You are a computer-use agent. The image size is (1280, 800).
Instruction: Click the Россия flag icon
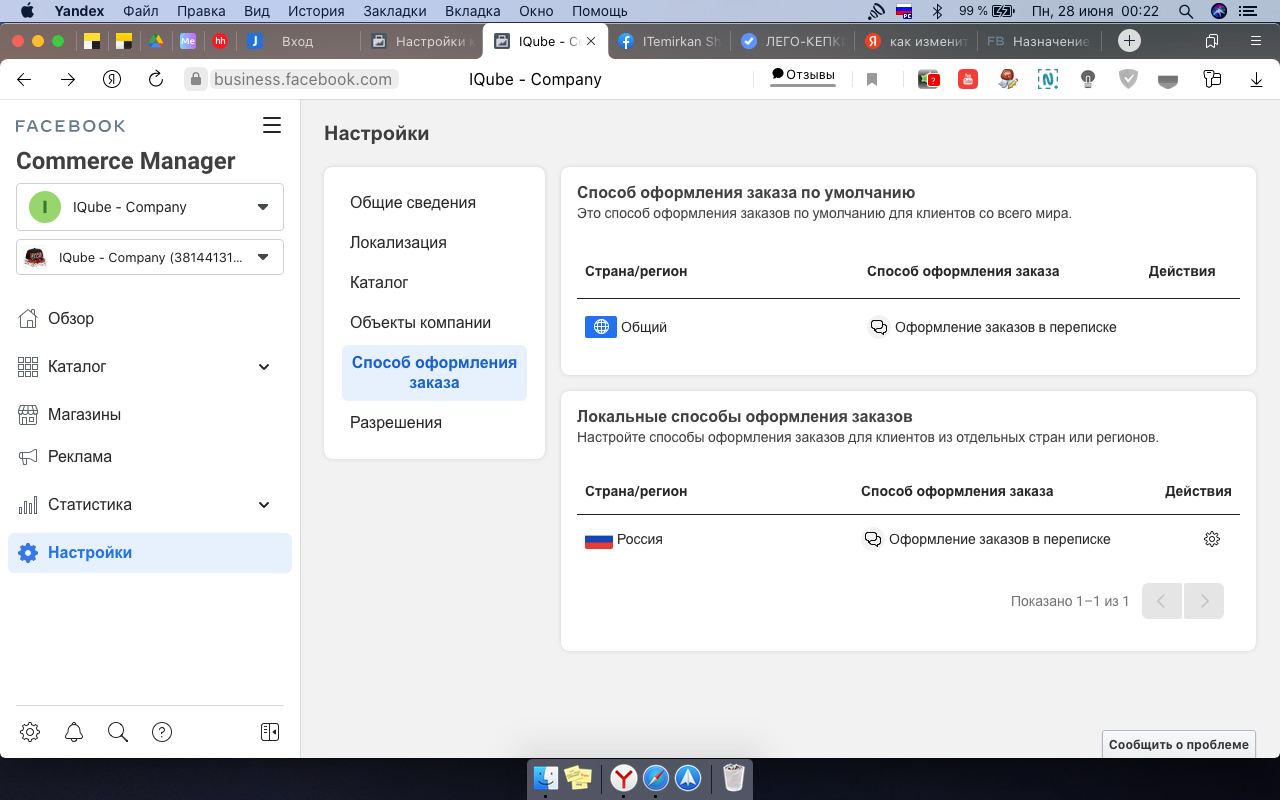click(599, 540)
